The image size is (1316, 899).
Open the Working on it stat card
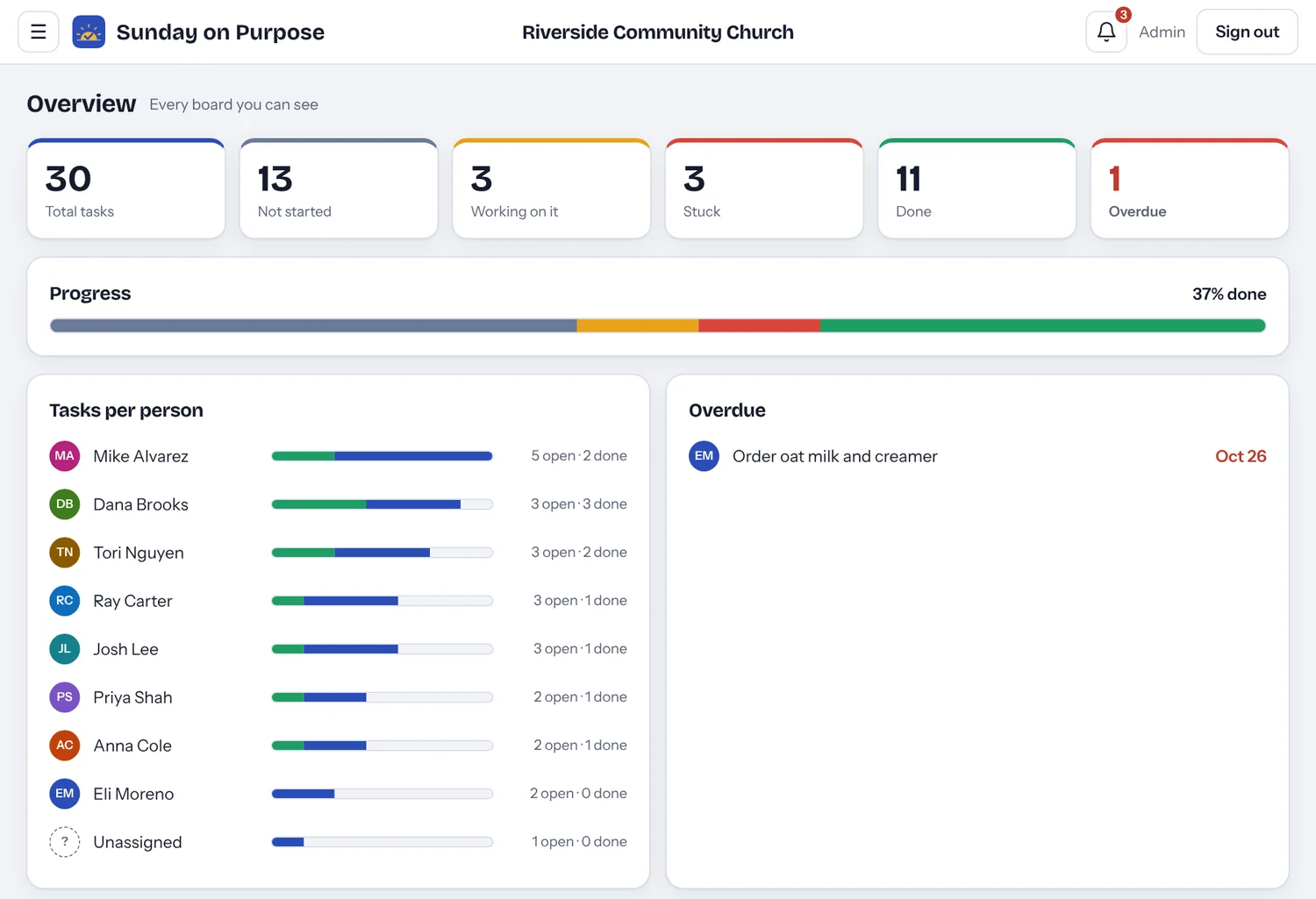[552, 189]
